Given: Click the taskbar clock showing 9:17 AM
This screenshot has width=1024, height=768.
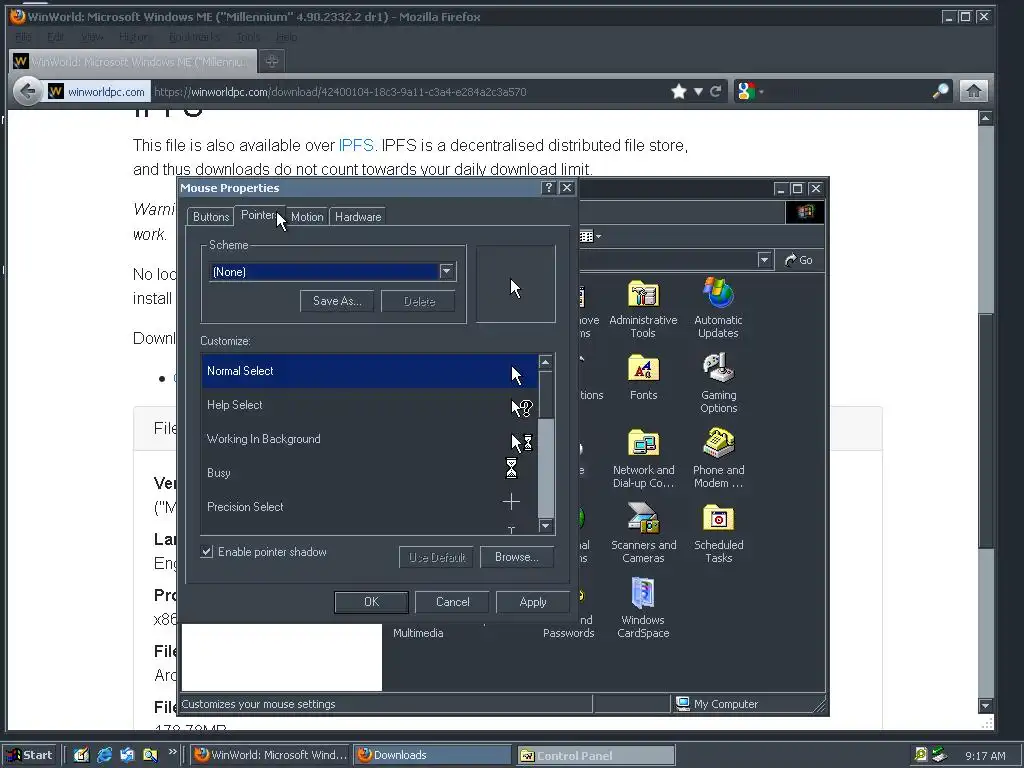Looking at the screenshot, I should point(985,756).
